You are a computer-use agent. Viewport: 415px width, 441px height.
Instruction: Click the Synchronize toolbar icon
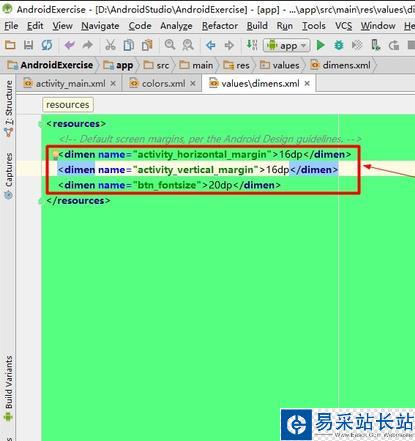[x=47, y=45]
